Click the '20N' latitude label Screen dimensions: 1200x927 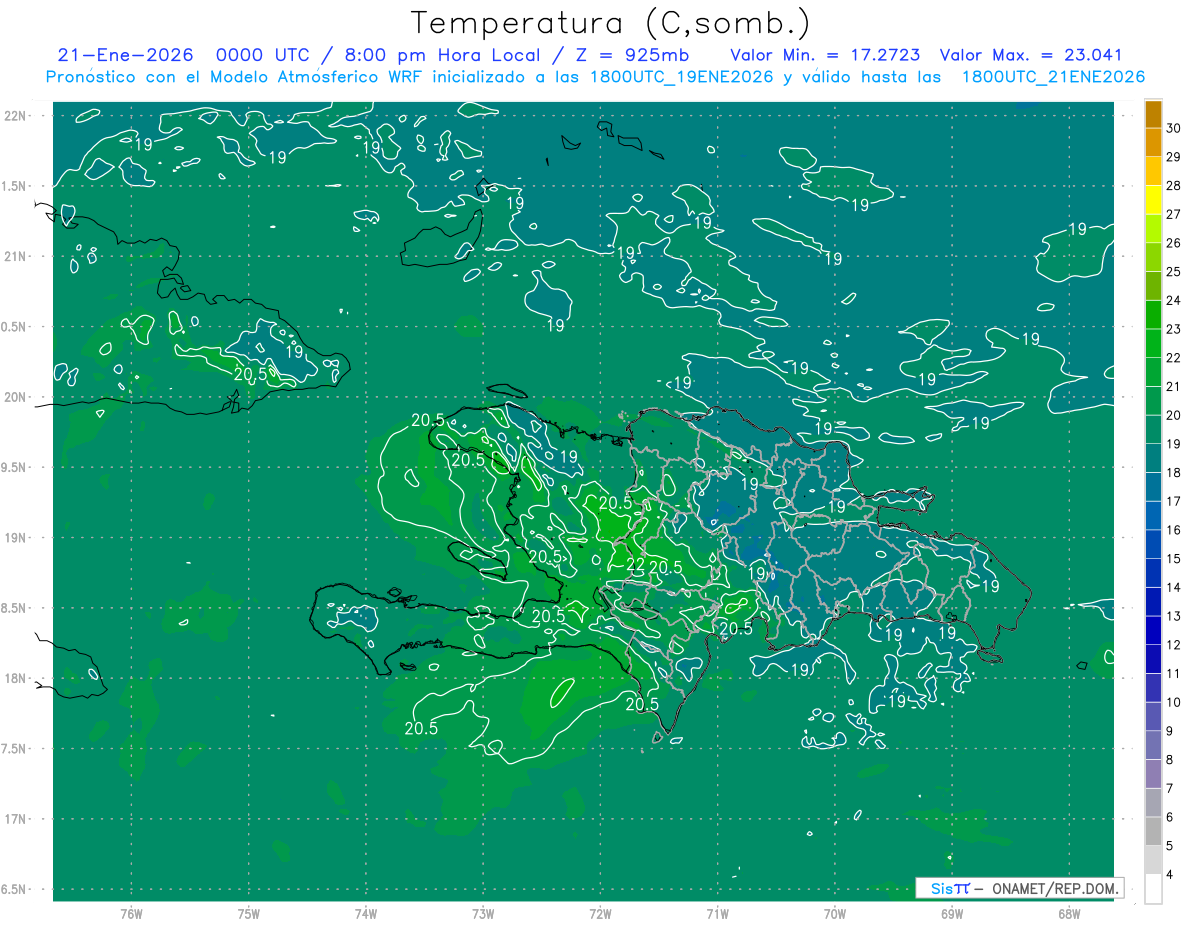coord(17,397)
